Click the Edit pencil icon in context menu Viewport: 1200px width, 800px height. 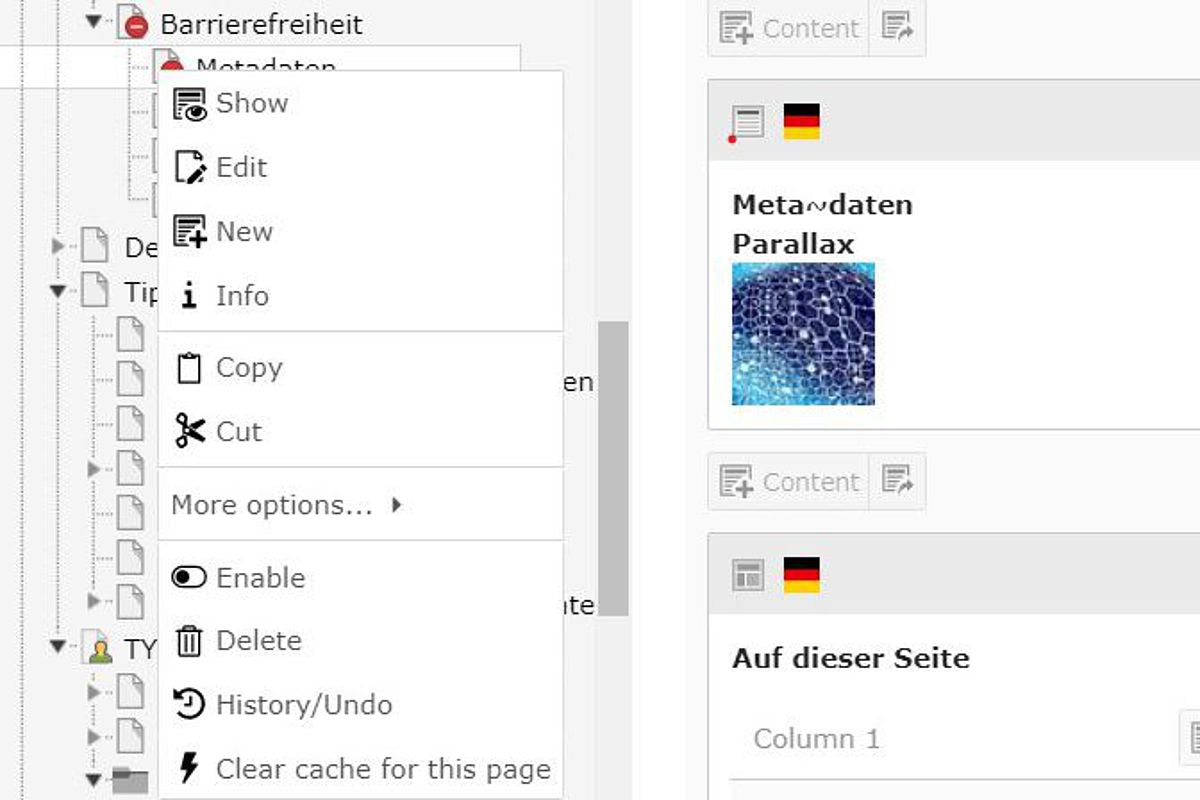[x=189, y=167]
